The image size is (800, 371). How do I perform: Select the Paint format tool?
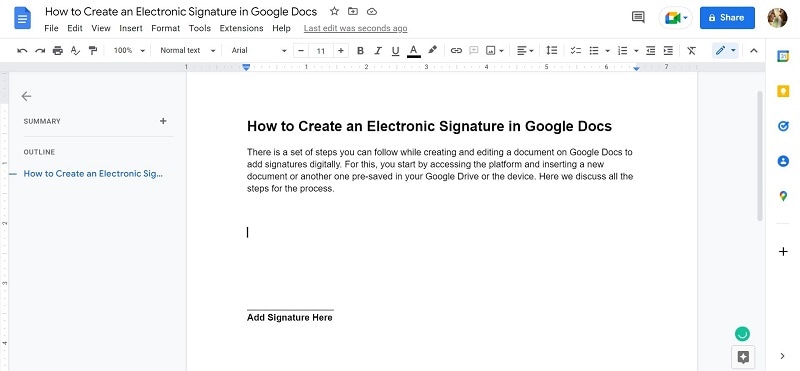coord(92,51)
